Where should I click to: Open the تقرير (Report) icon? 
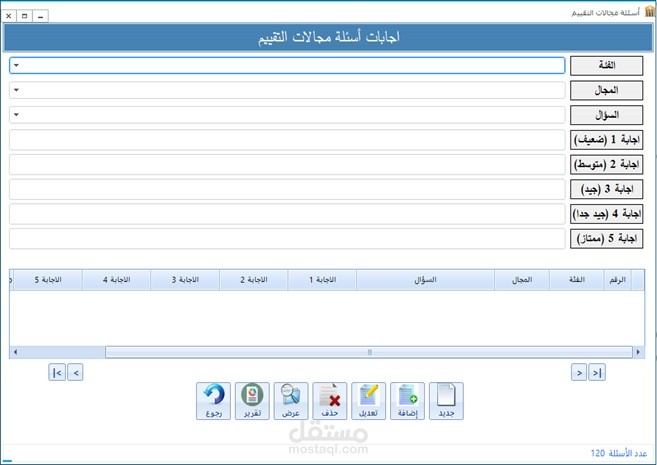click(x=252, y=401)
